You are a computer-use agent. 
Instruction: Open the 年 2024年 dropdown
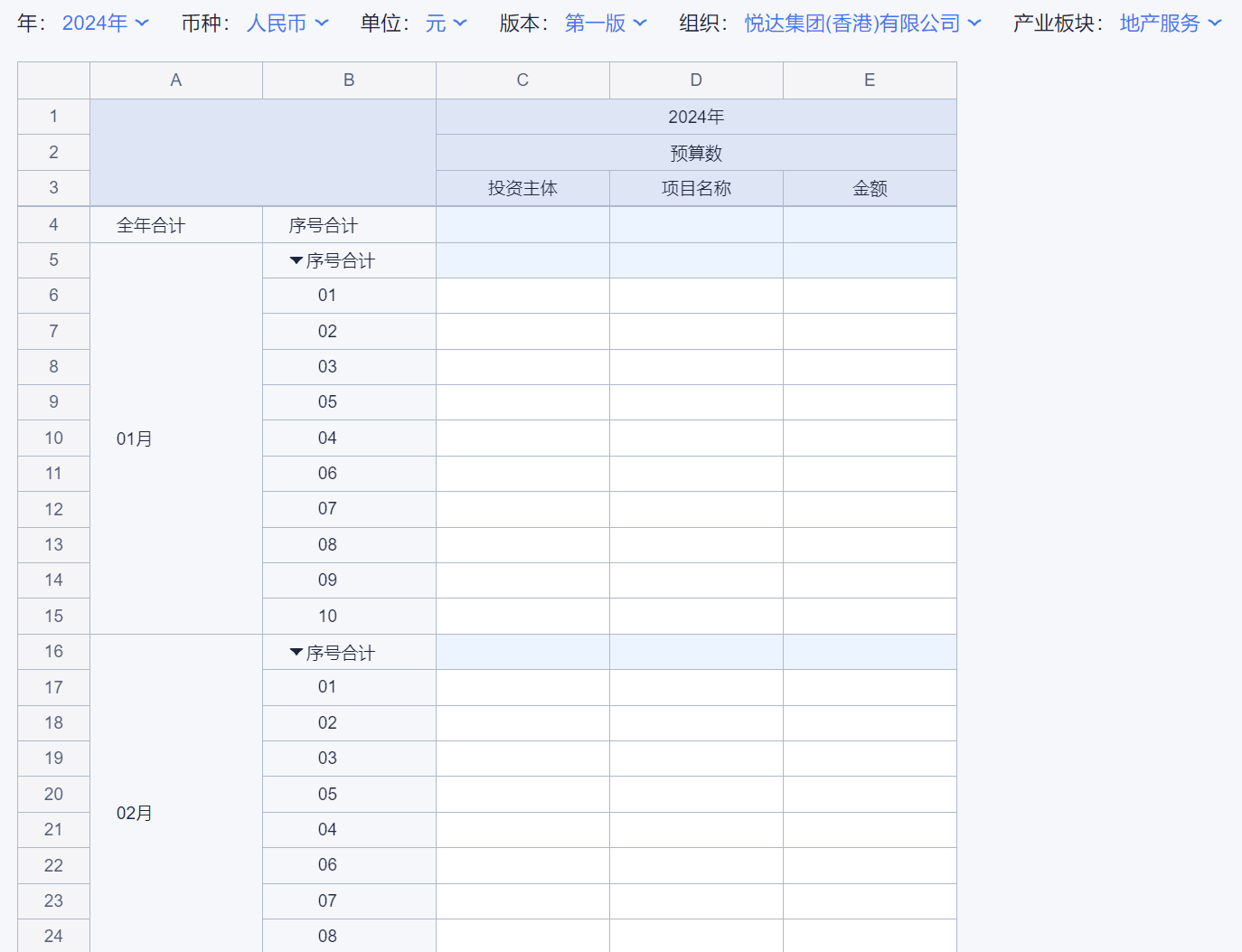tap(105, 24)
